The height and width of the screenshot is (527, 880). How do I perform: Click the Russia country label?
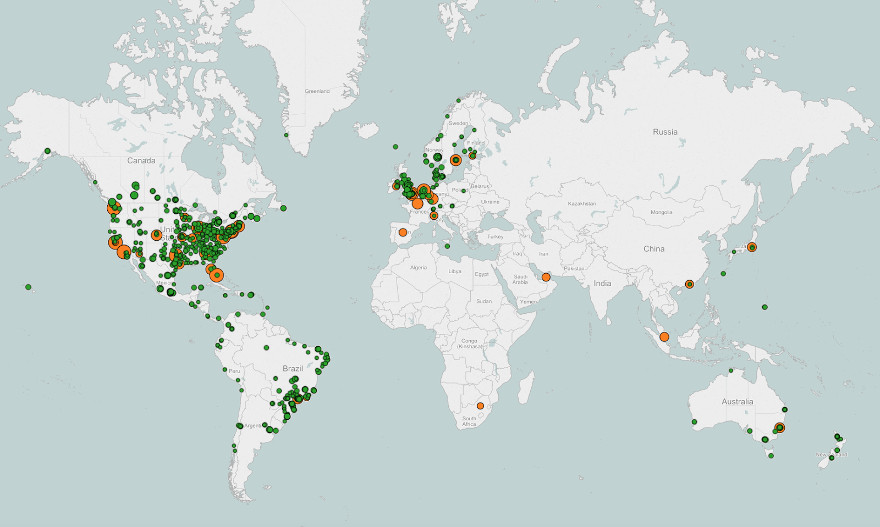[665, 132]
